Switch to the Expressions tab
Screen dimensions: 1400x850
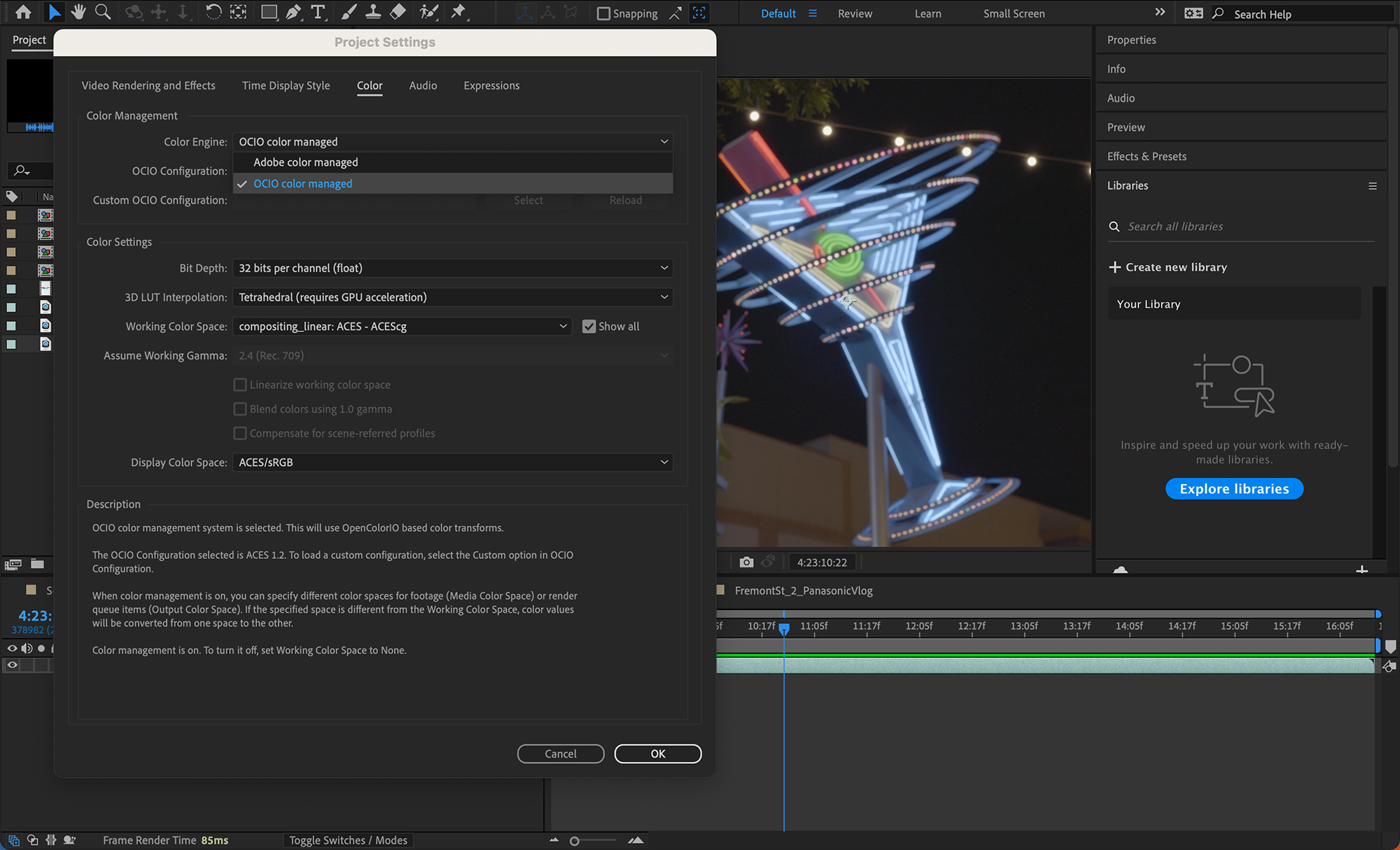click(491, 85)
